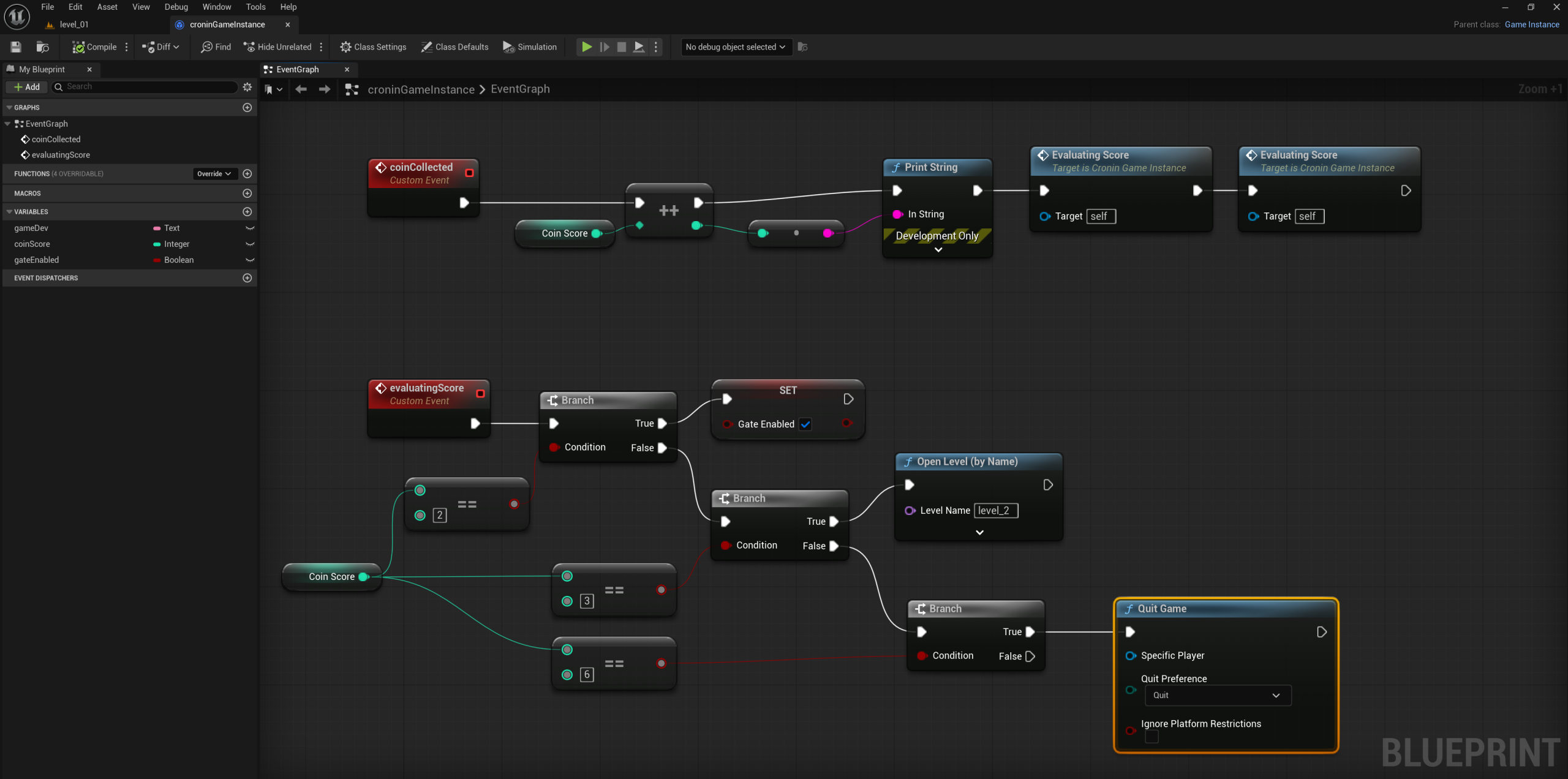
Task: Click the Level Name input field
Action: 995,510
